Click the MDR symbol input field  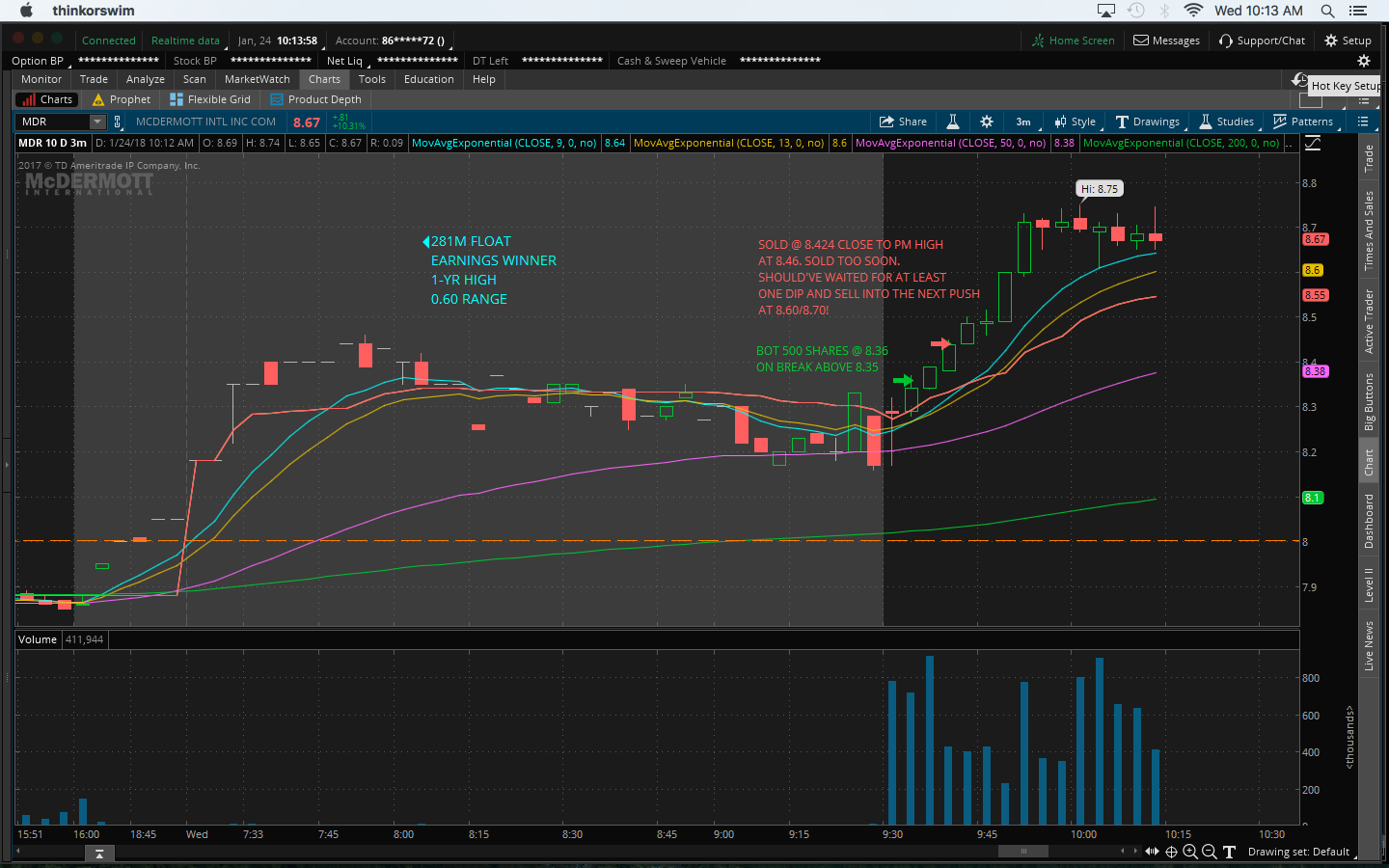[53, 122]
